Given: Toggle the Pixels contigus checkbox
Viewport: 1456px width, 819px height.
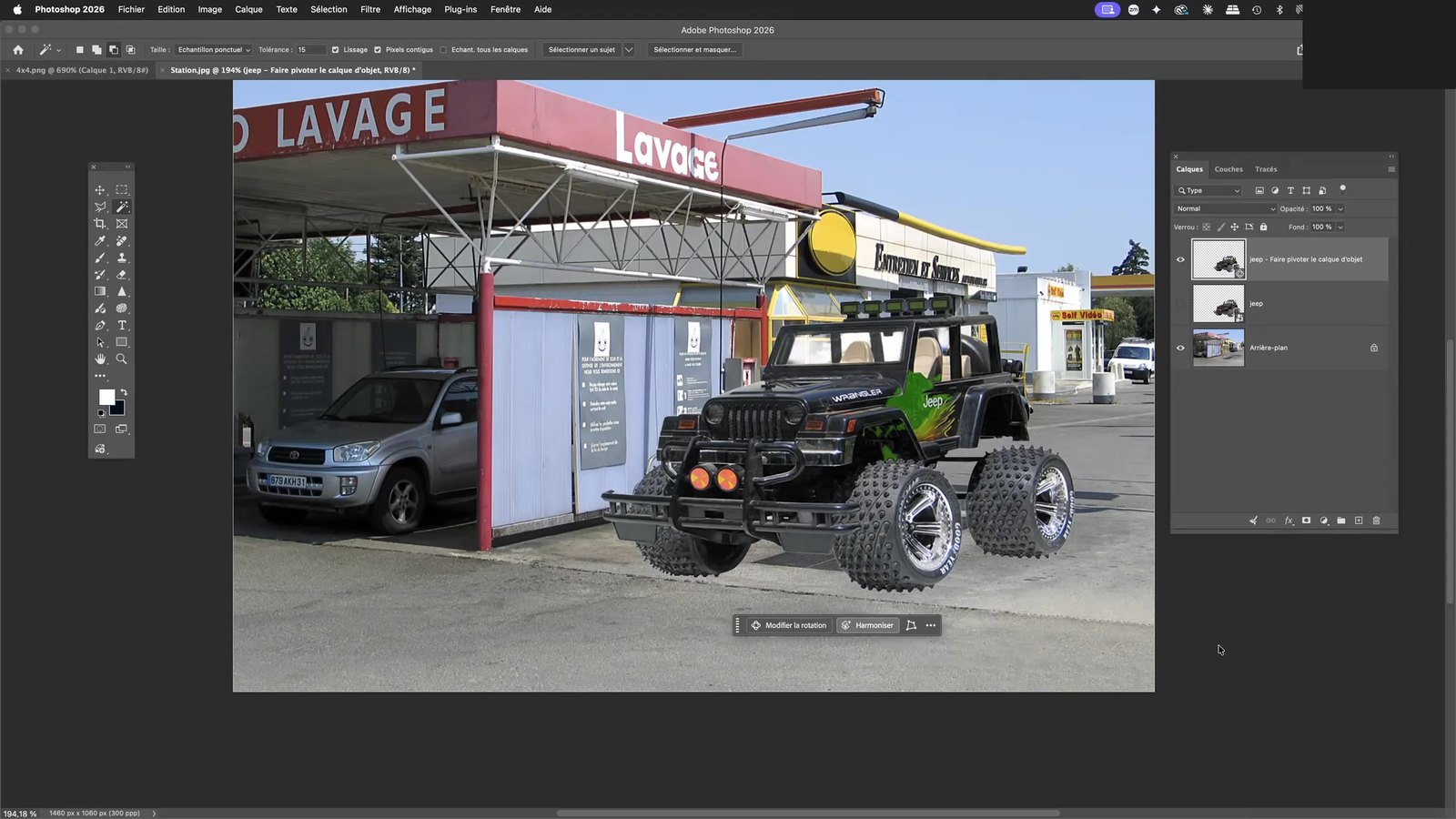Looking at the screenshot, I should [x=378, y=50].
